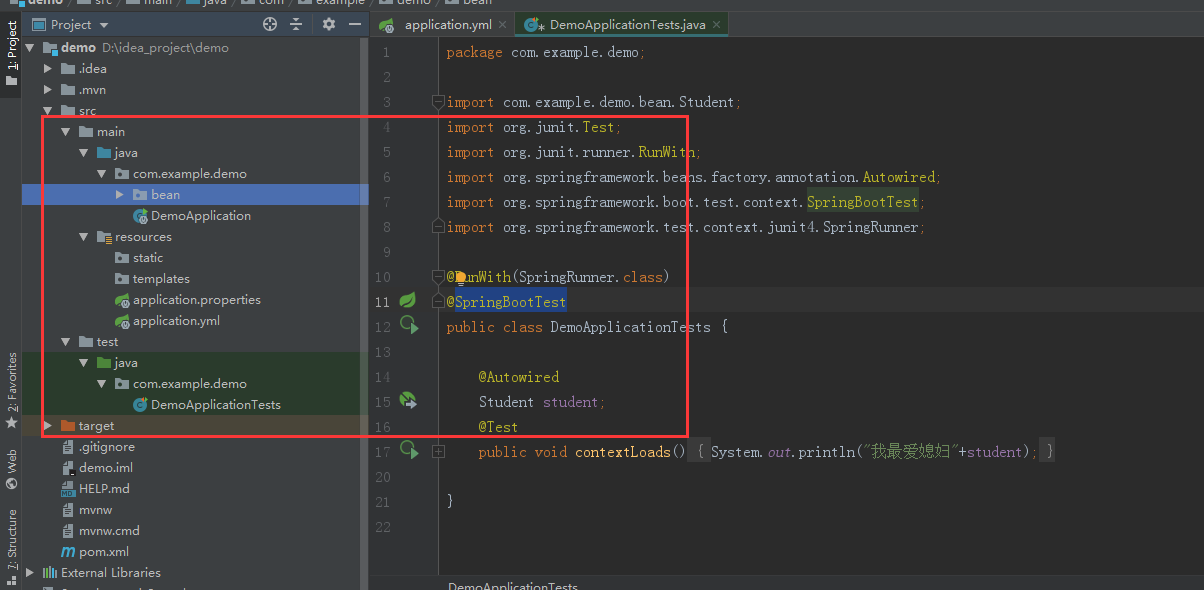The image size is (1204, 590).
Task: Close the application.yml tab
Action: coord(502,24)
